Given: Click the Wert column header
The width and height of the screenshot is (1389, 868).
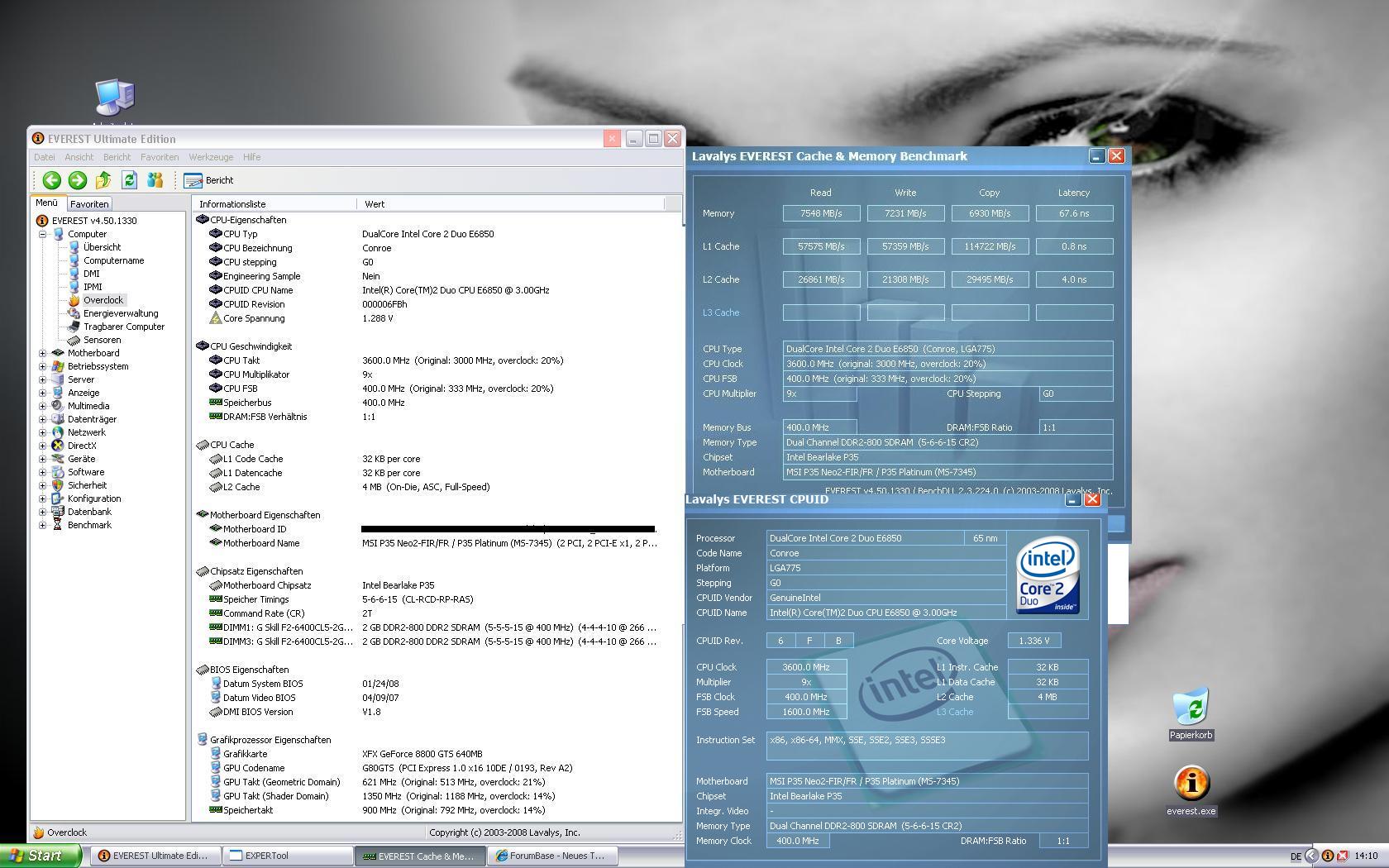Looking at the screenshot, I should (510, 203).
